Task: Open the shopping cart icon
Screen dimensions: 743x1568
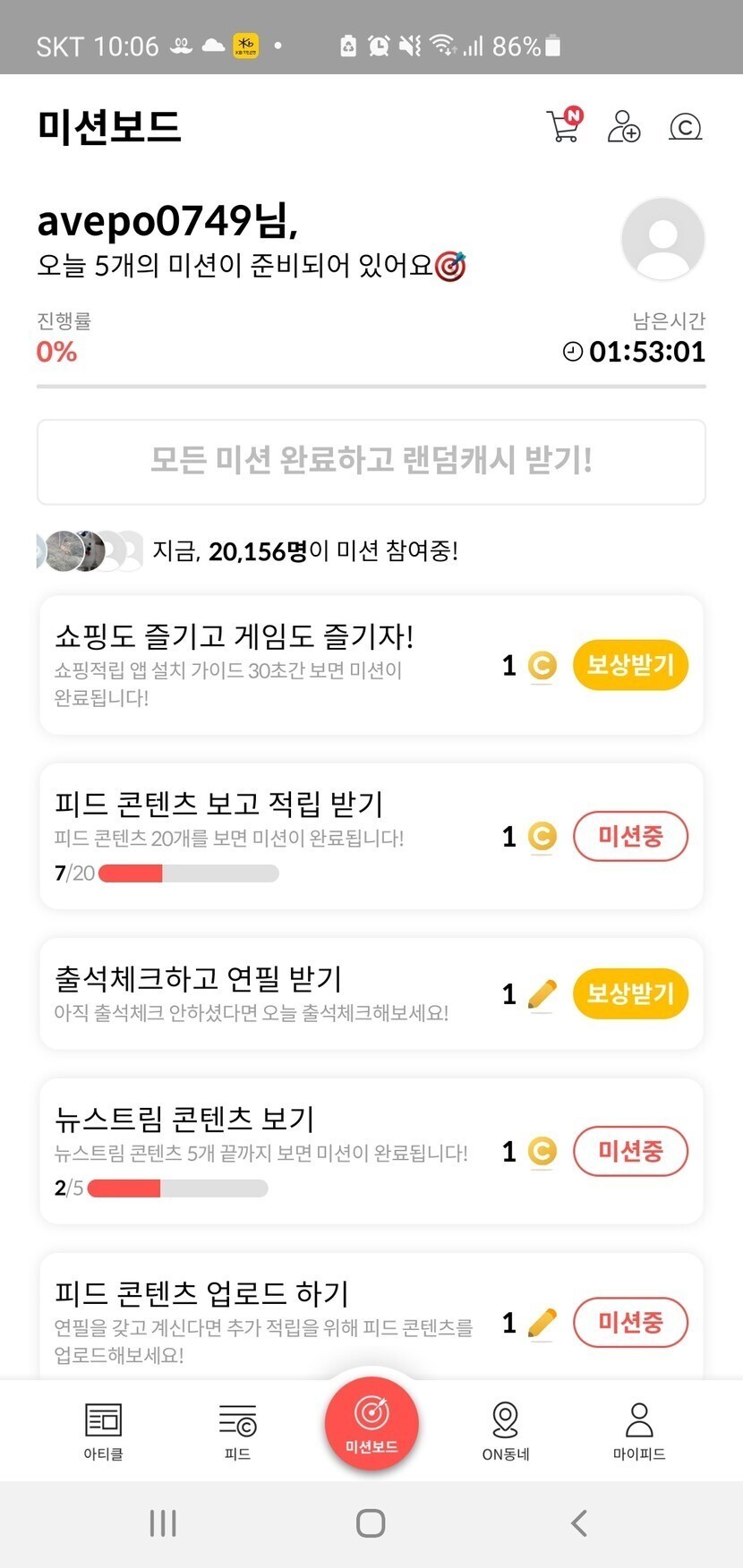Action: 563,126
